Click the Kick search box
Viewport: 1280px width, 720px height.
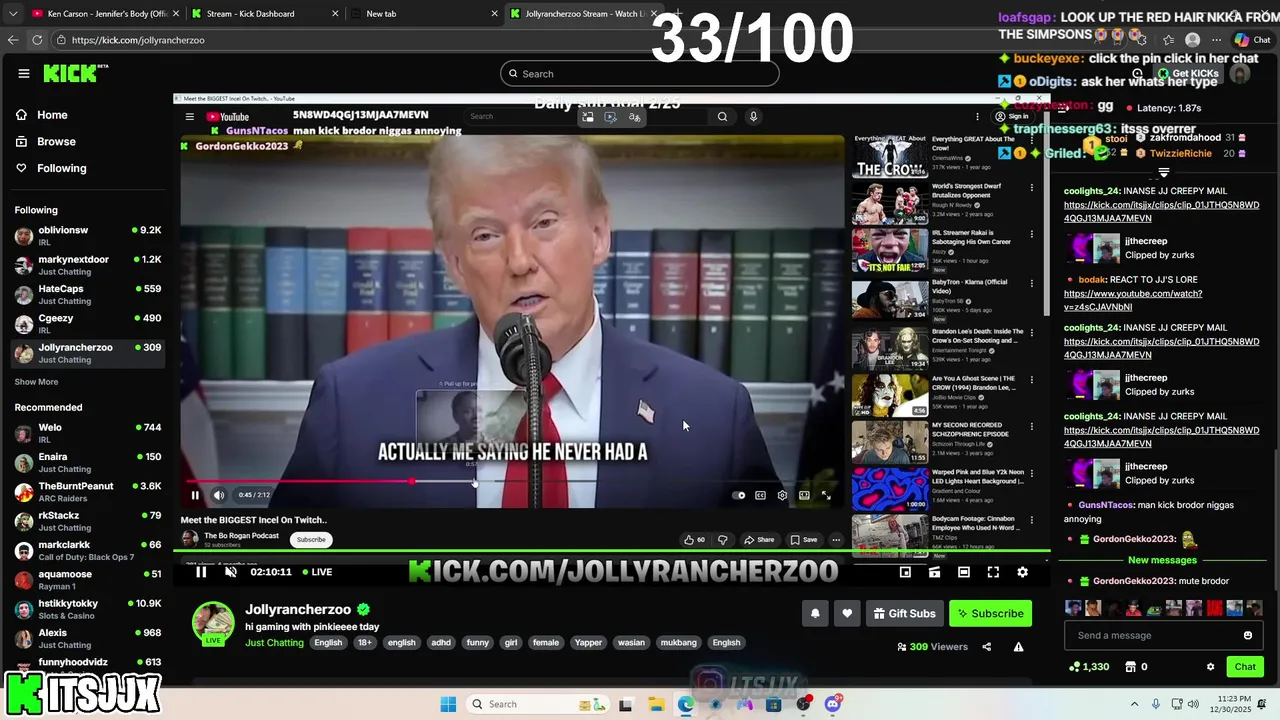(x=640, y=73)
